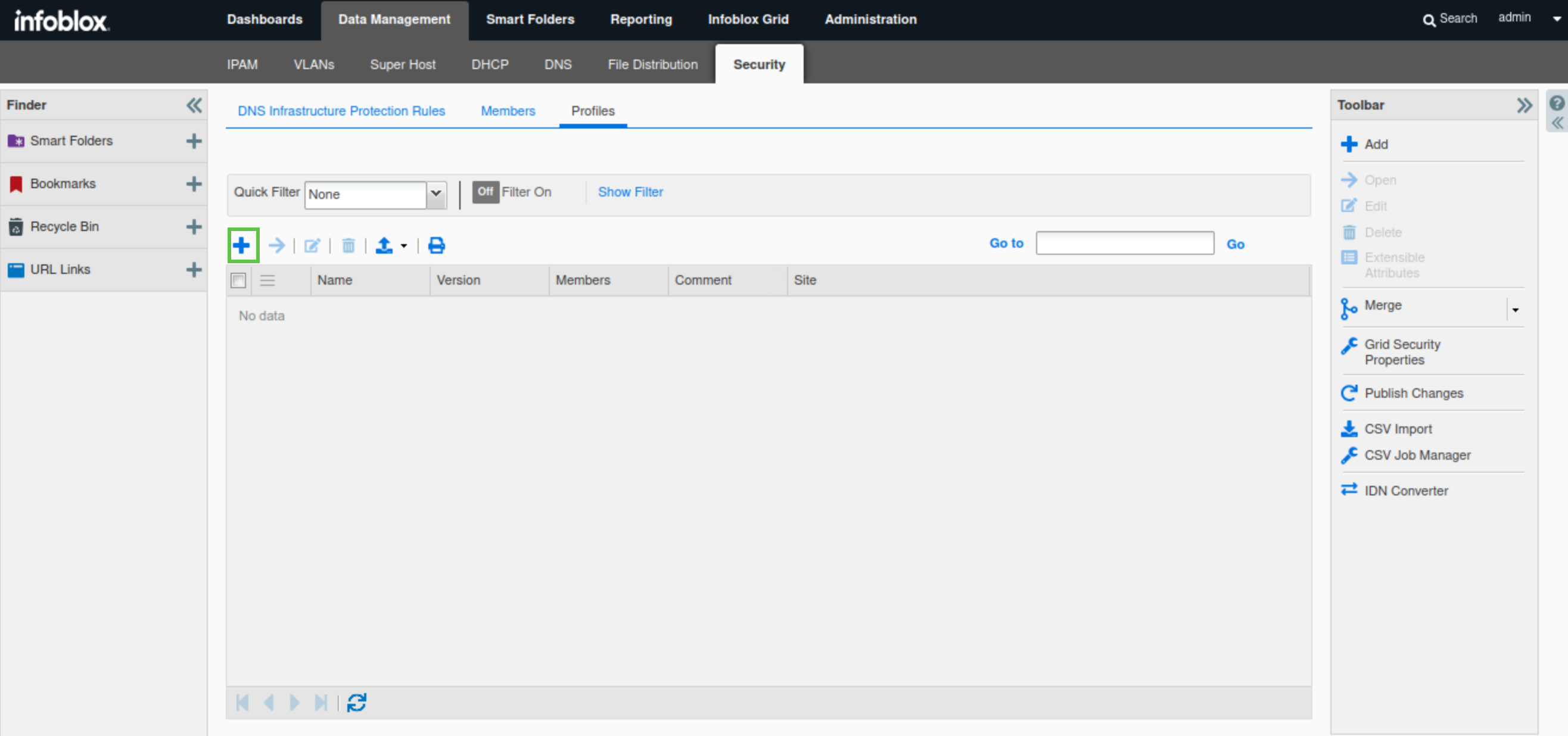The image size is (1568, 736).
Task: Click the help question mark icon
Action: (x=1557, y=104)
